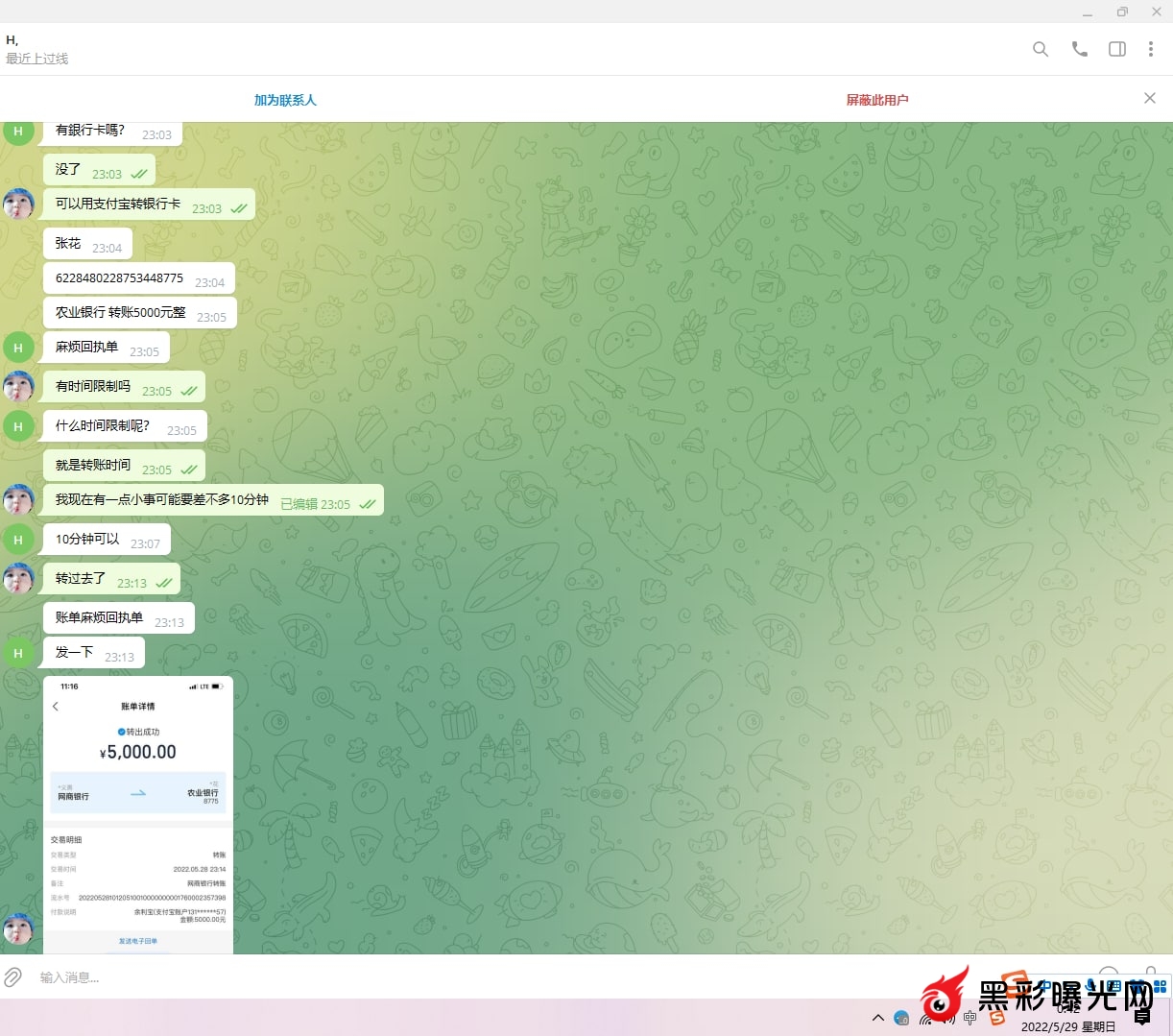
Task: Expand the system tray hidden icons chevron
Action: click(877, 1018)
